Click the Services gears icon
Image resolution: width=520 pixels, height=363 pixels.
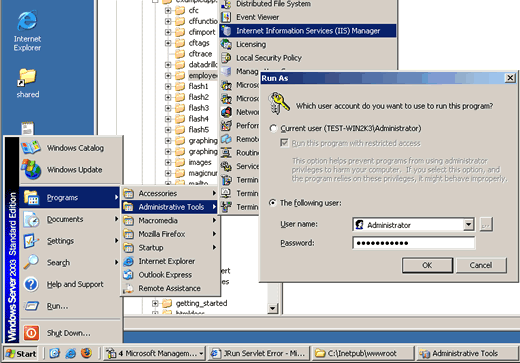pyautogui.click(x=226, y=166)
